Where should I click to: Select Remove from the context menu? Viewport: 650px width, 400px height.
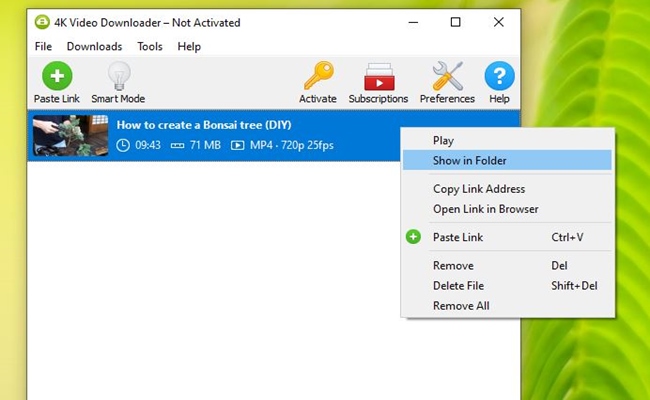coord(507,265)
